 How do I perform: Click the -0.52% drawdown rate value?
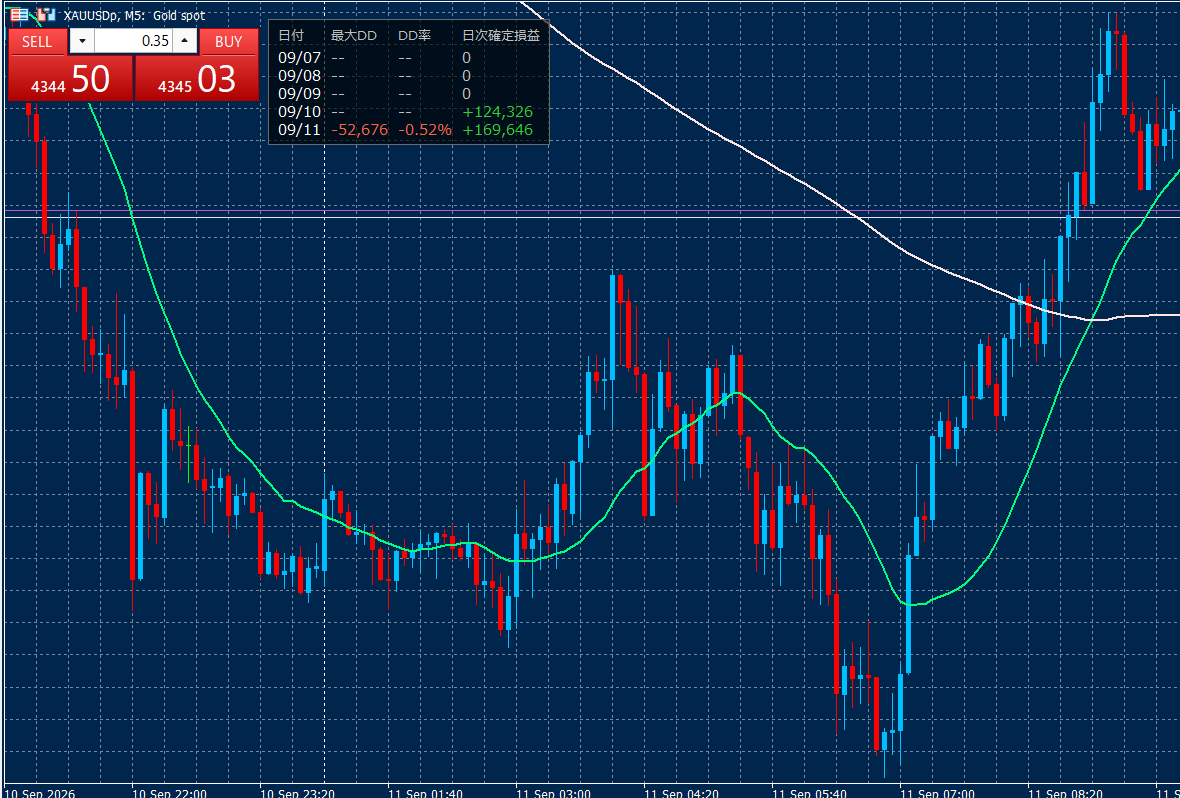[425, 130]
